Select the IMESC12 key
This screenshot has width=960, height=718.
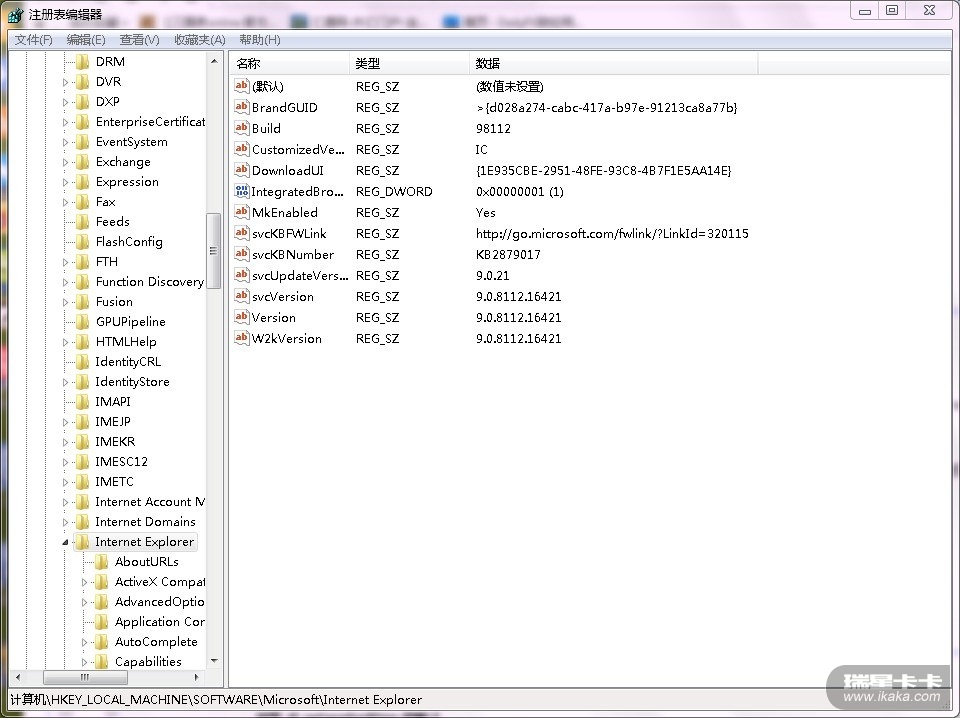[121, 462]
